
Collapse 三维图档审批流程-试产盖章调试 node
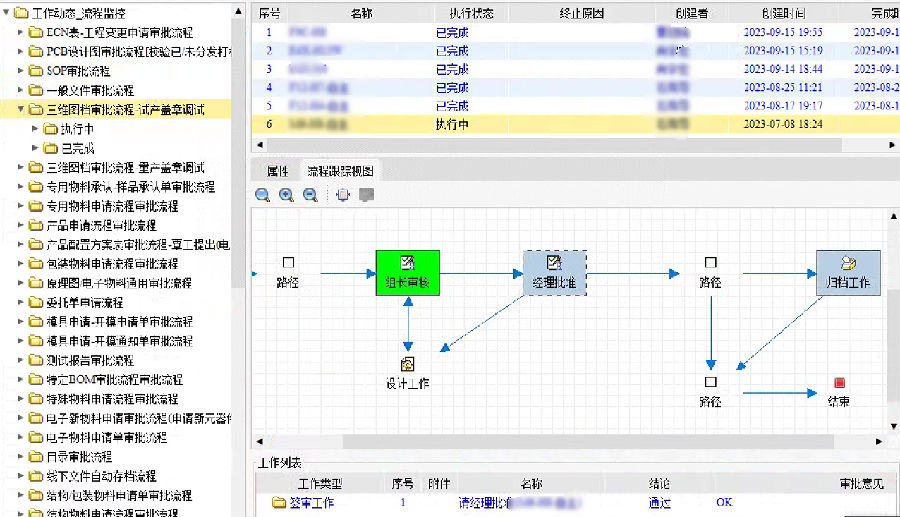[21, 109]
